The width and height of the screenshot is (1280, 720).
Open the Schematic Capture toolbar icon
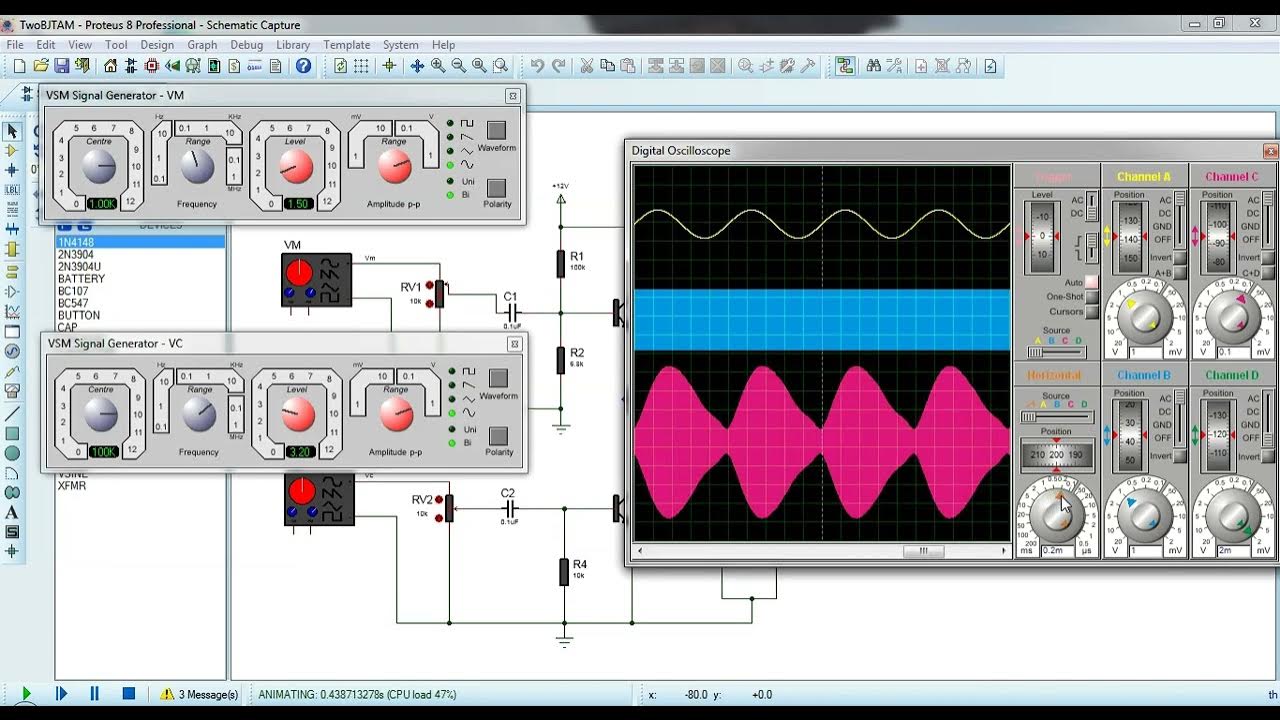click(131, 66)
